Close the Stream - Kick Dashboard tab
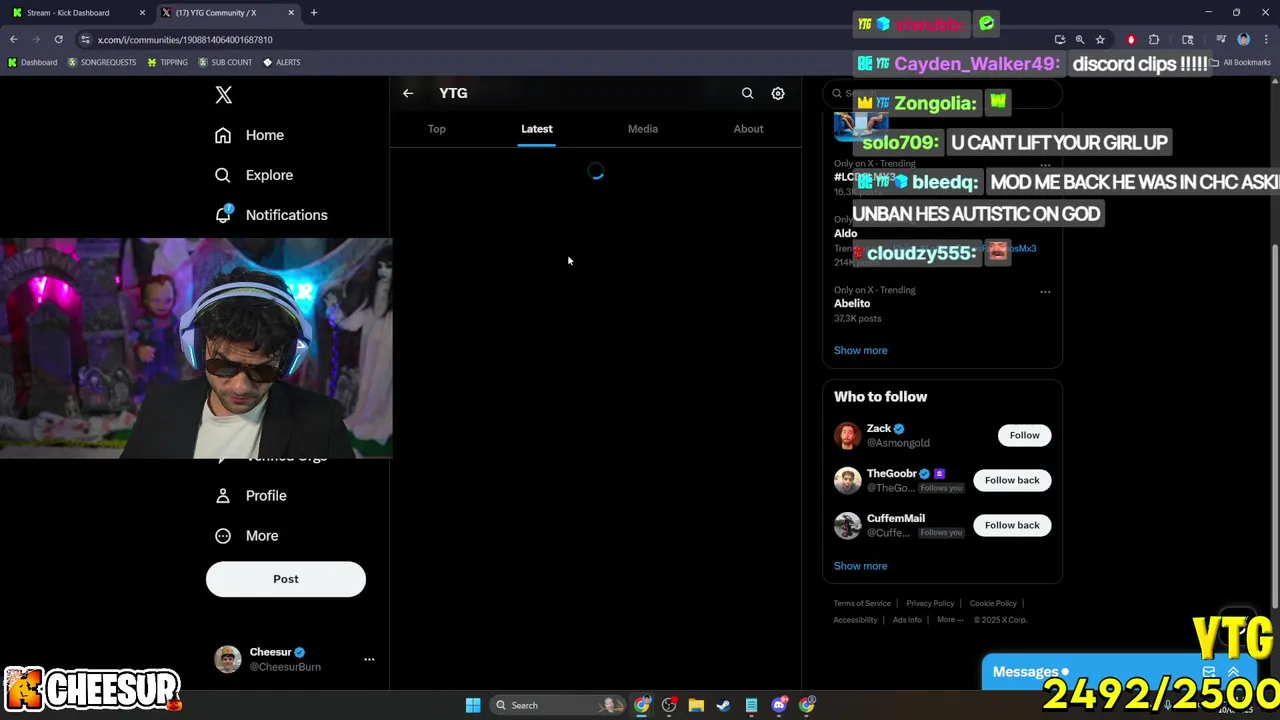Viewport: 1280px width, 720px height. [x=142, y=13]
